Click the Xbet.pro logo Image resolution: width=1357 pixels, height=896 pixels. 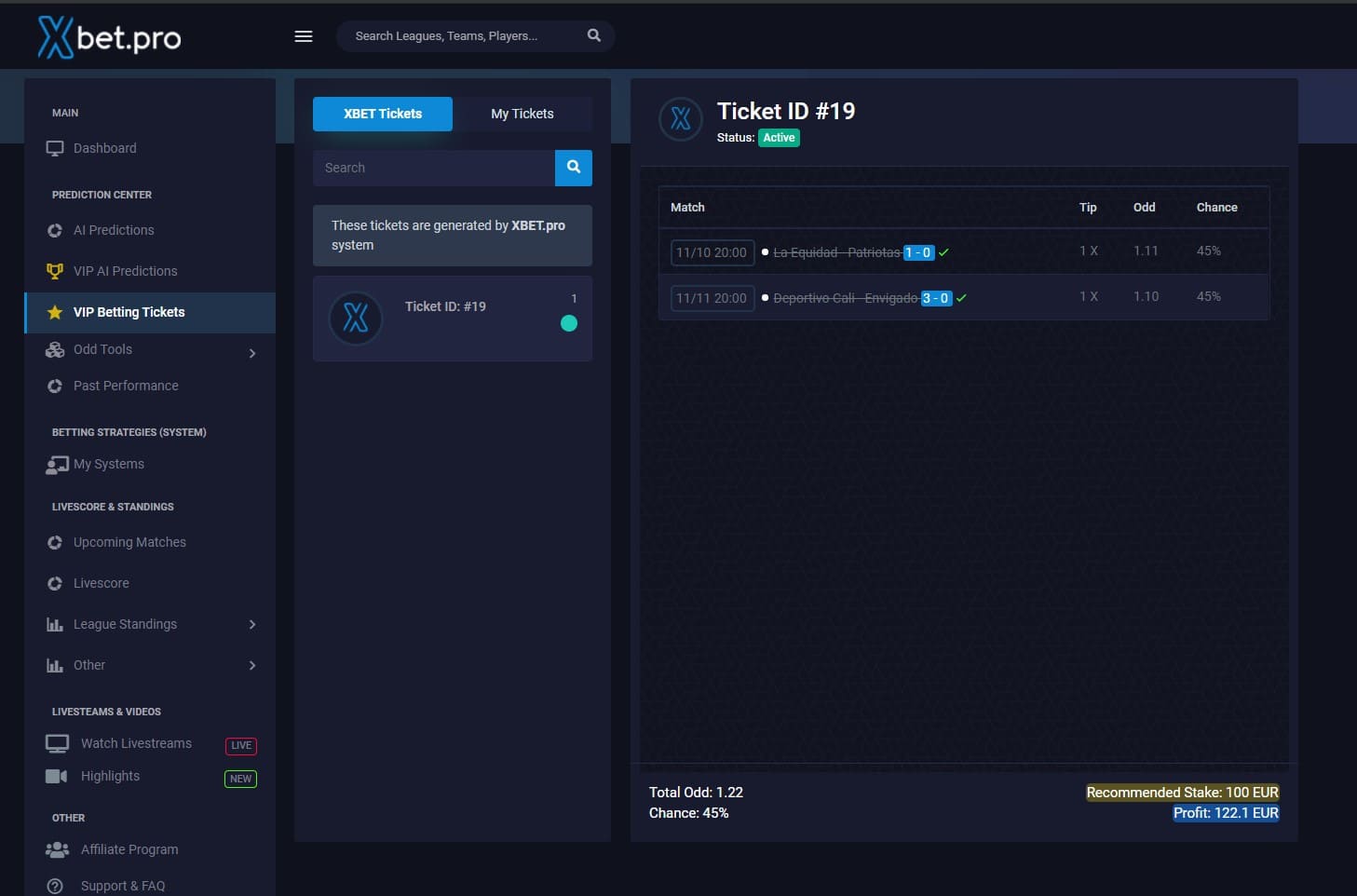(109, 37)
